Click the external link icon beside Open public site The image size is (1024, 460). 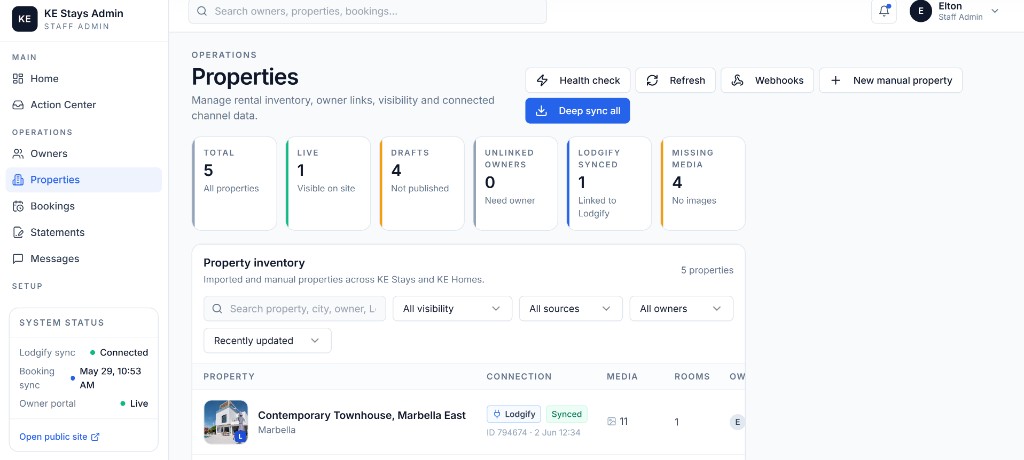tap(95, 436)
